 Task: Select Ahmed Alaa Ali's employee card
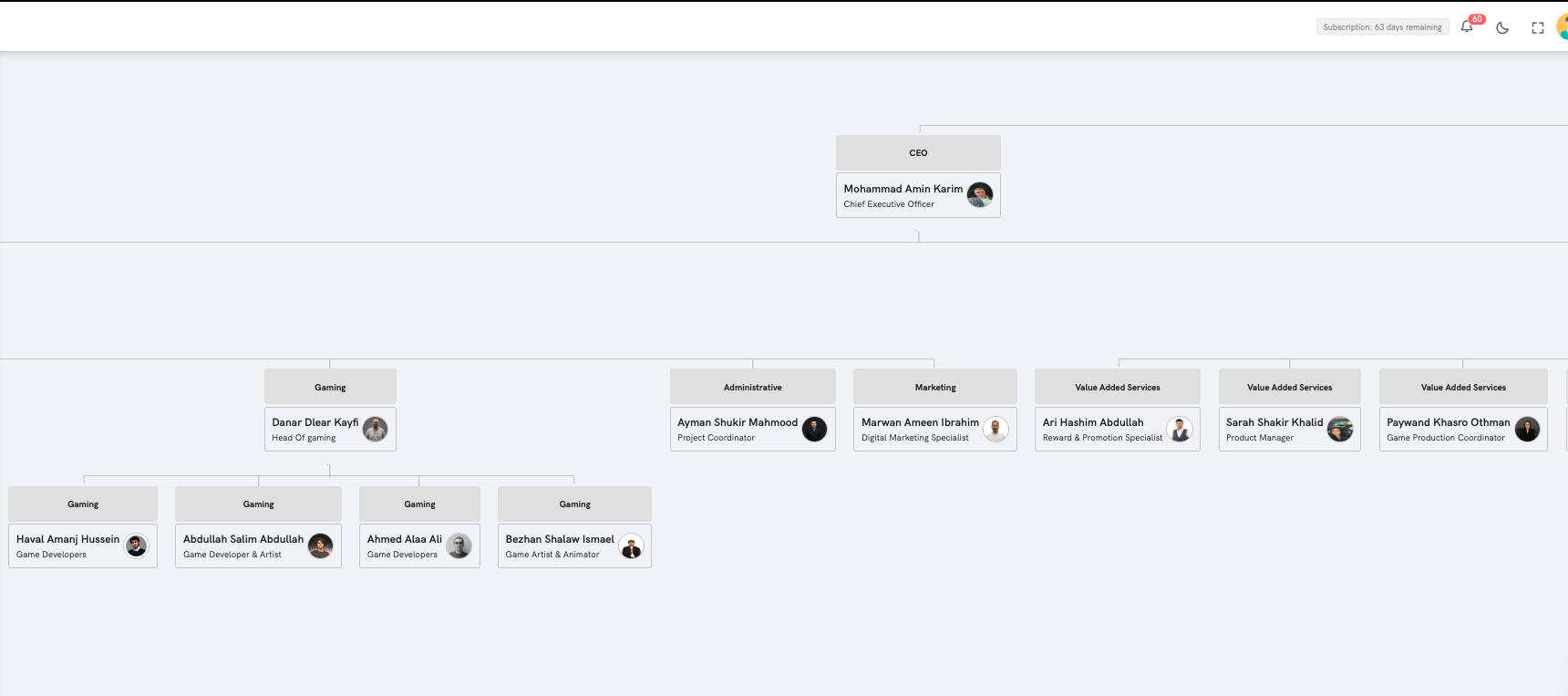405,545
